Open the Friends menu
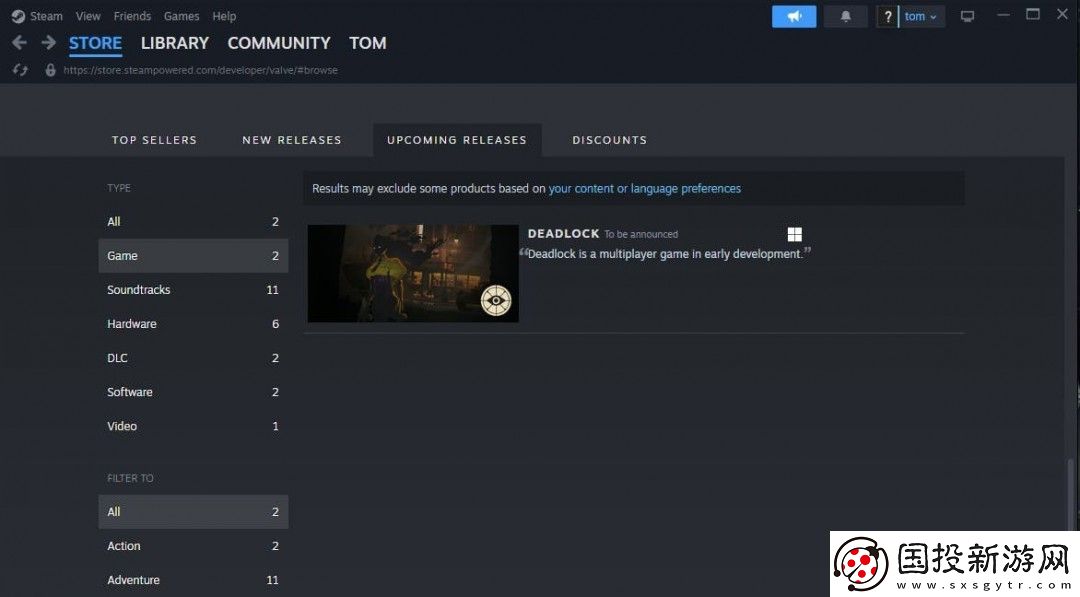Image resolution: width=1080 pixels, height=597 pixels. [x=132, y=16]
